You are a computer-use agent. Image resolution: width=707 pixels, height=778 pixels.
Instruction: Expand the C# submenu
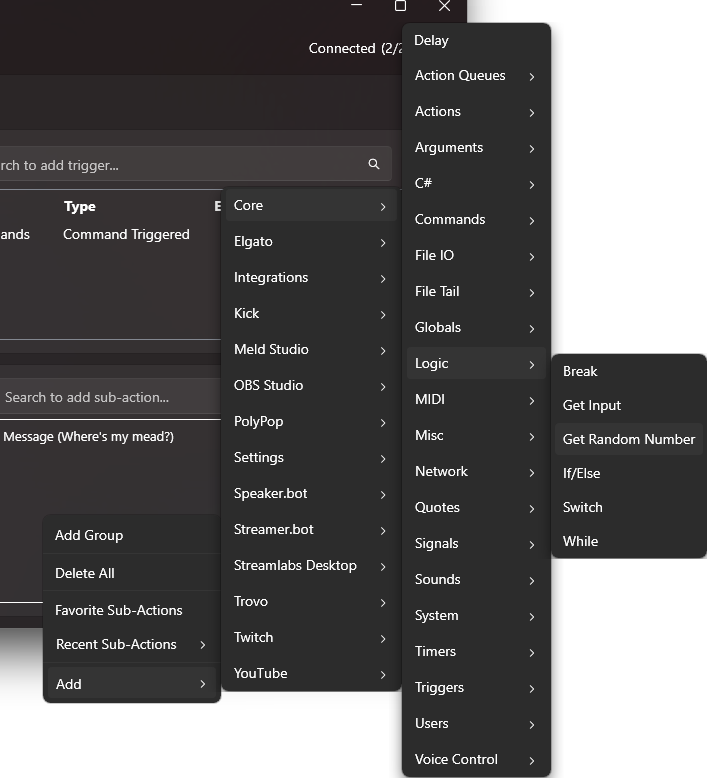(x=476, y=184)
